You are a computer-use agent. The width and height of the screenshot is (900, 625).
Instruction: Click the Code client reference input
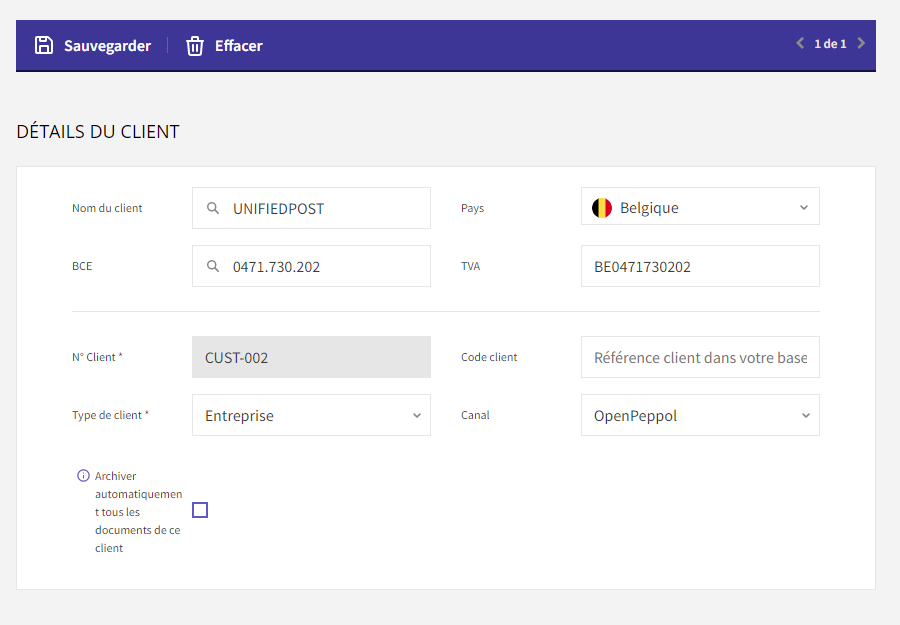[x=700, y=357]
